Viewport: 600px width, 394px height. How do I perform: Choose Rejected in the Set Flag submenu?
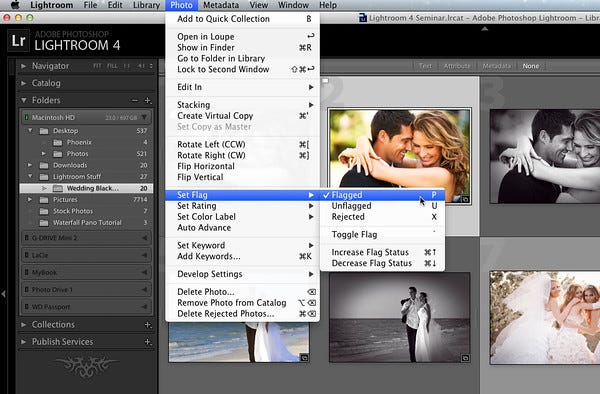tap(382, 217)
